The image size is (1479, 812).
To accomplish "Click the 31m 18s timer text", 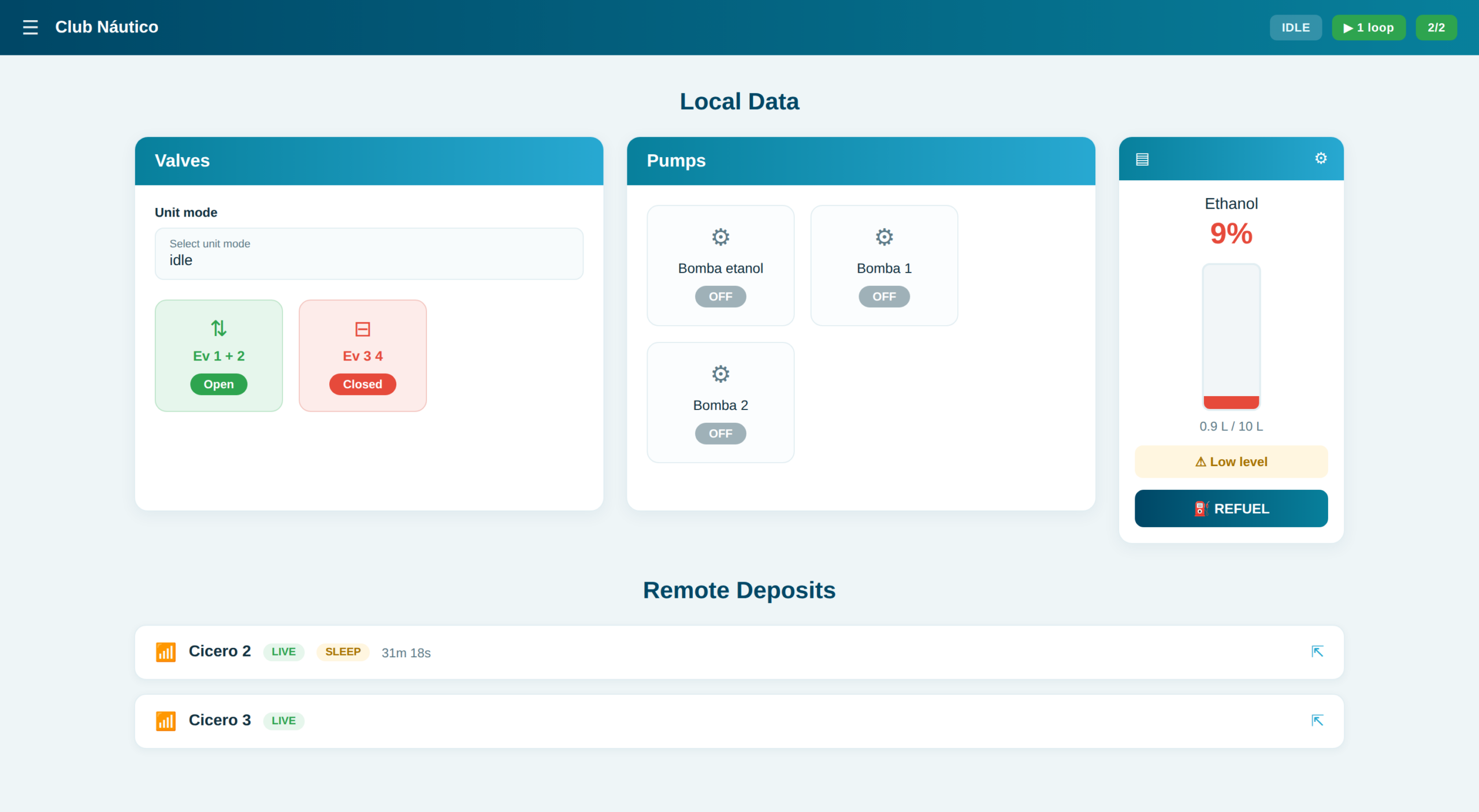I will [406, 653].
